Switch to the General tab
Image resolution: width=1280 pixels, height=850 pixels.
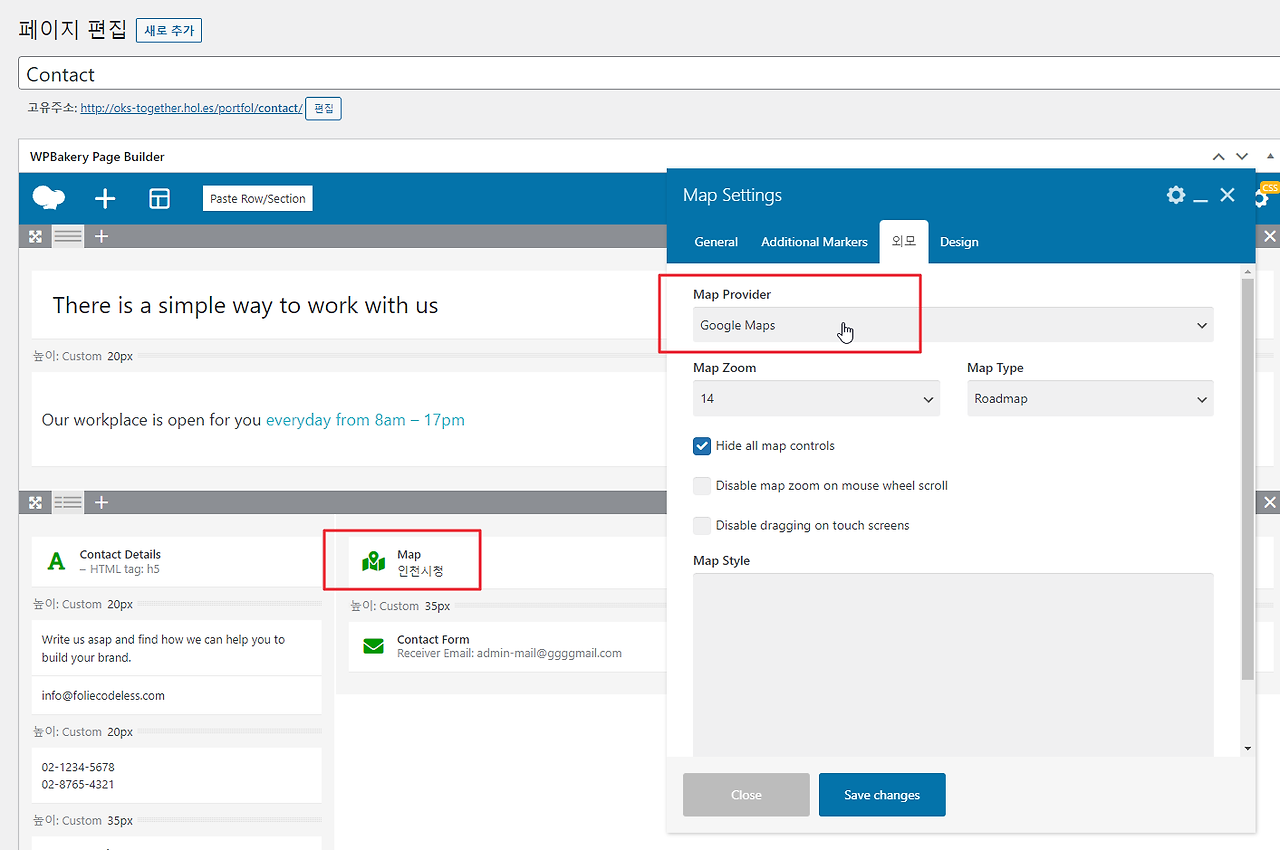point(716,242)
